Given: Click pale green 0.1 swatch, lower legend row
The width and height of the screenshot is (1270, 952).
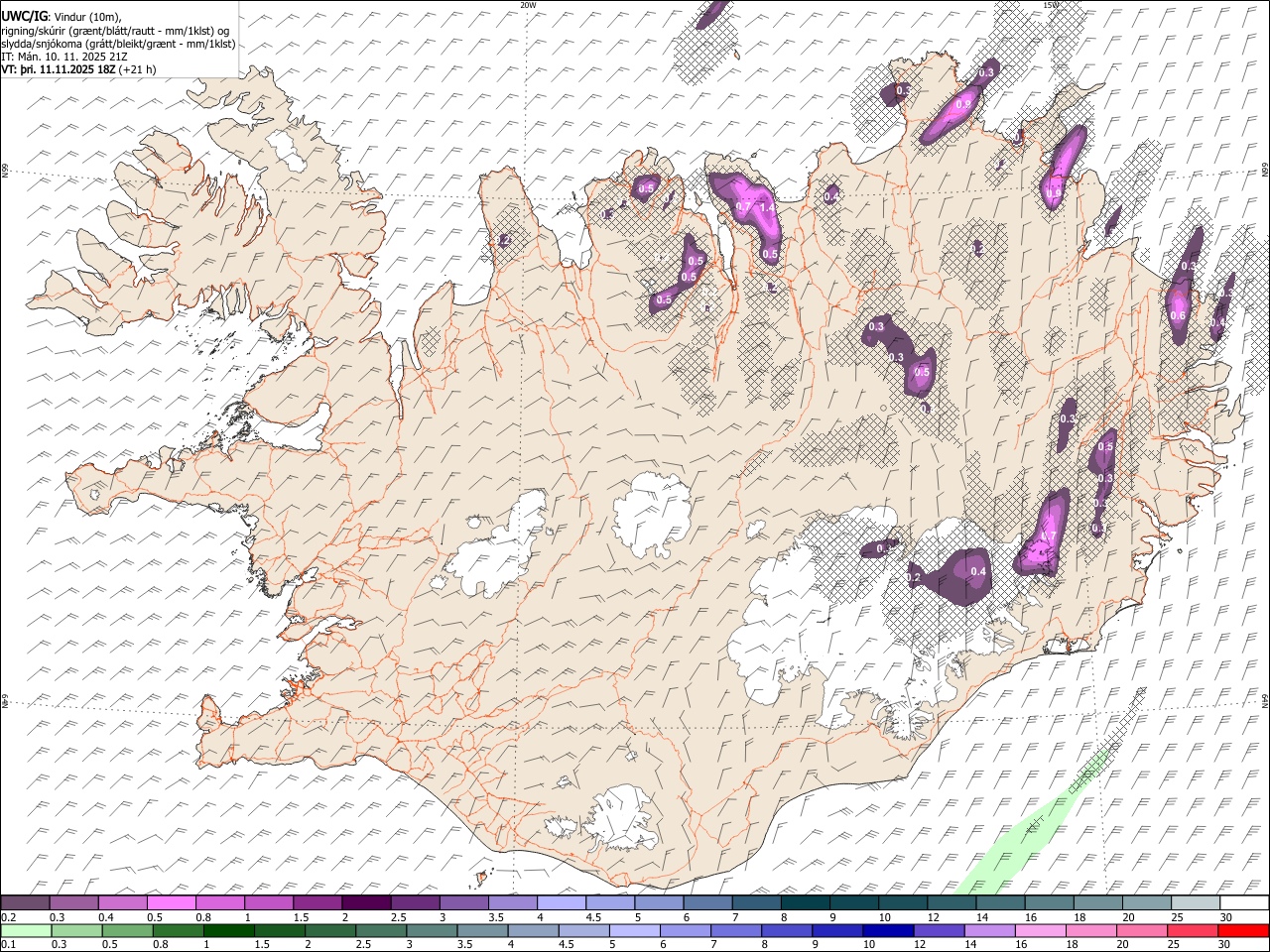Looking at the screenshot, I should [x=26, y=930].
